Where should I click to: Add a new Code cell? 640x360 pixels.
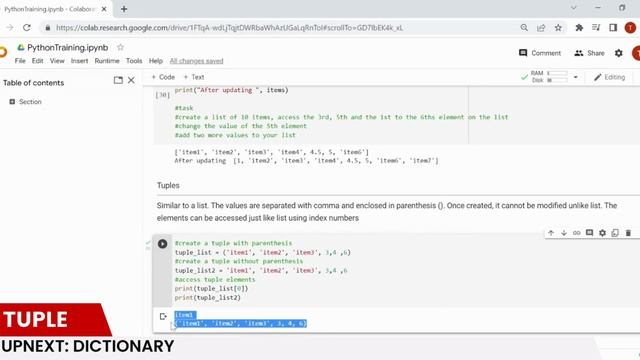coord(163,77)
